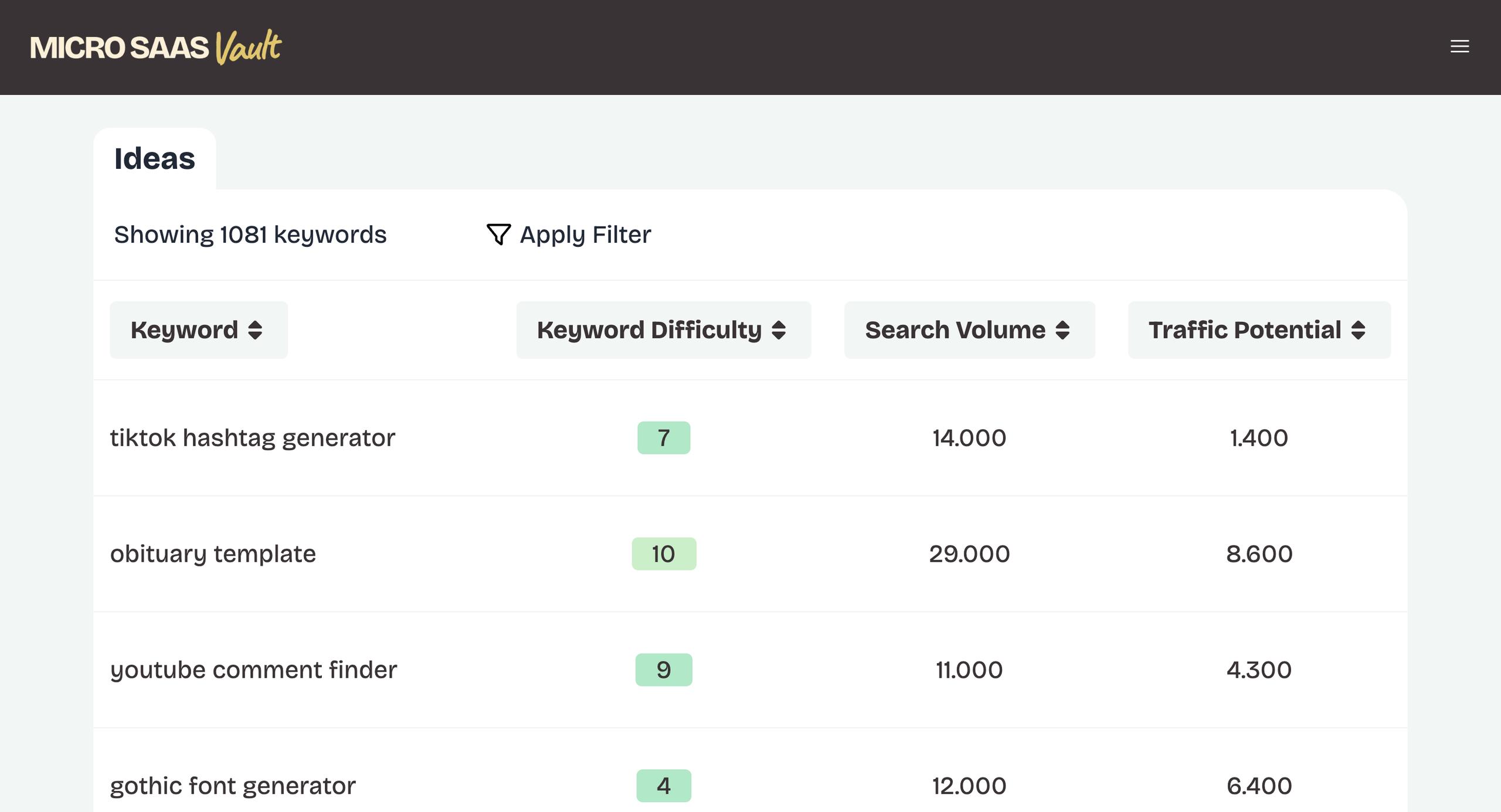Click the Keyword Difficulty sort arrows
Screen dimensions: 1501x812
[x=779, y=330]
